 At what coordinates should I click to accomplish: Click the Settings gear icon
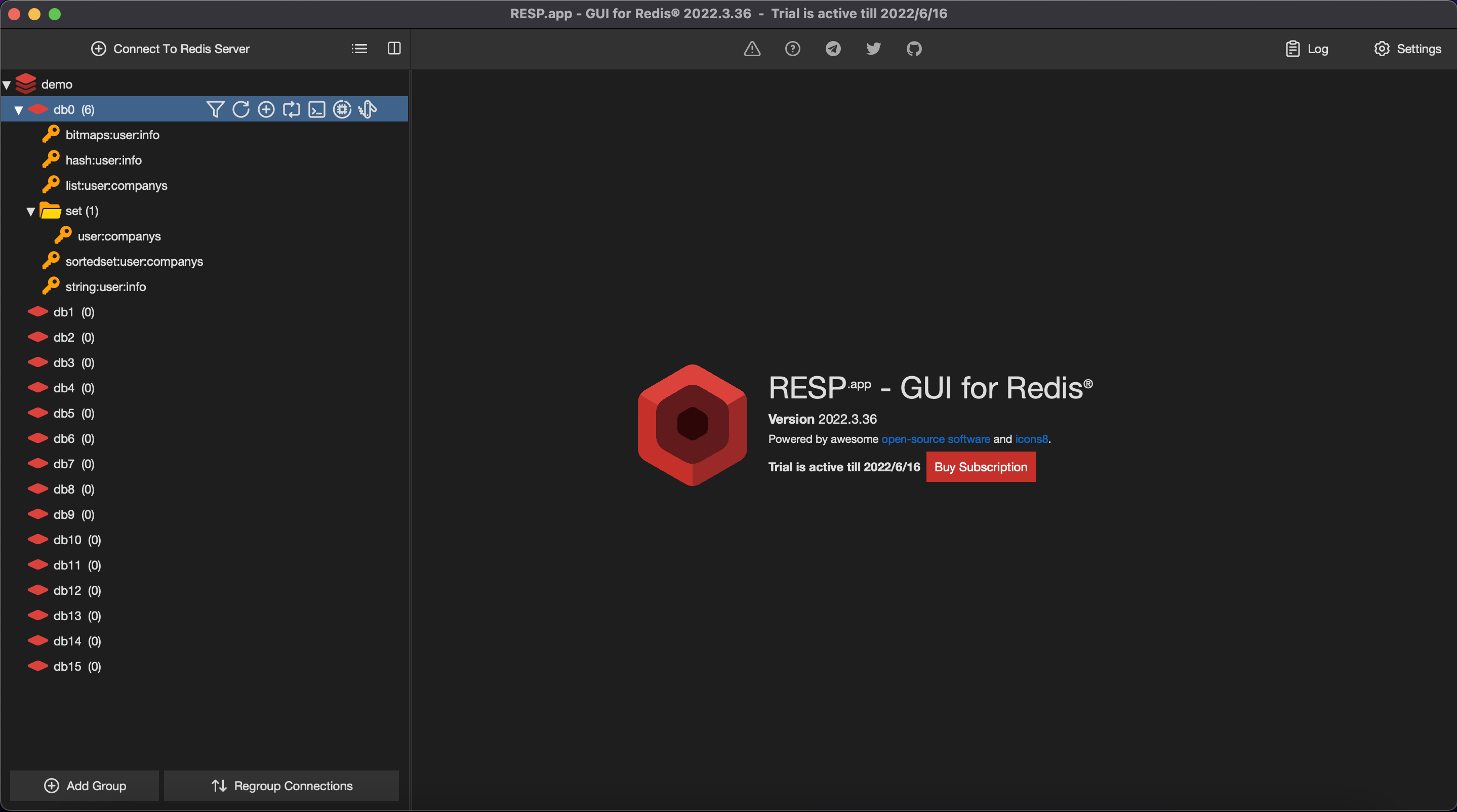[1382, 49]
